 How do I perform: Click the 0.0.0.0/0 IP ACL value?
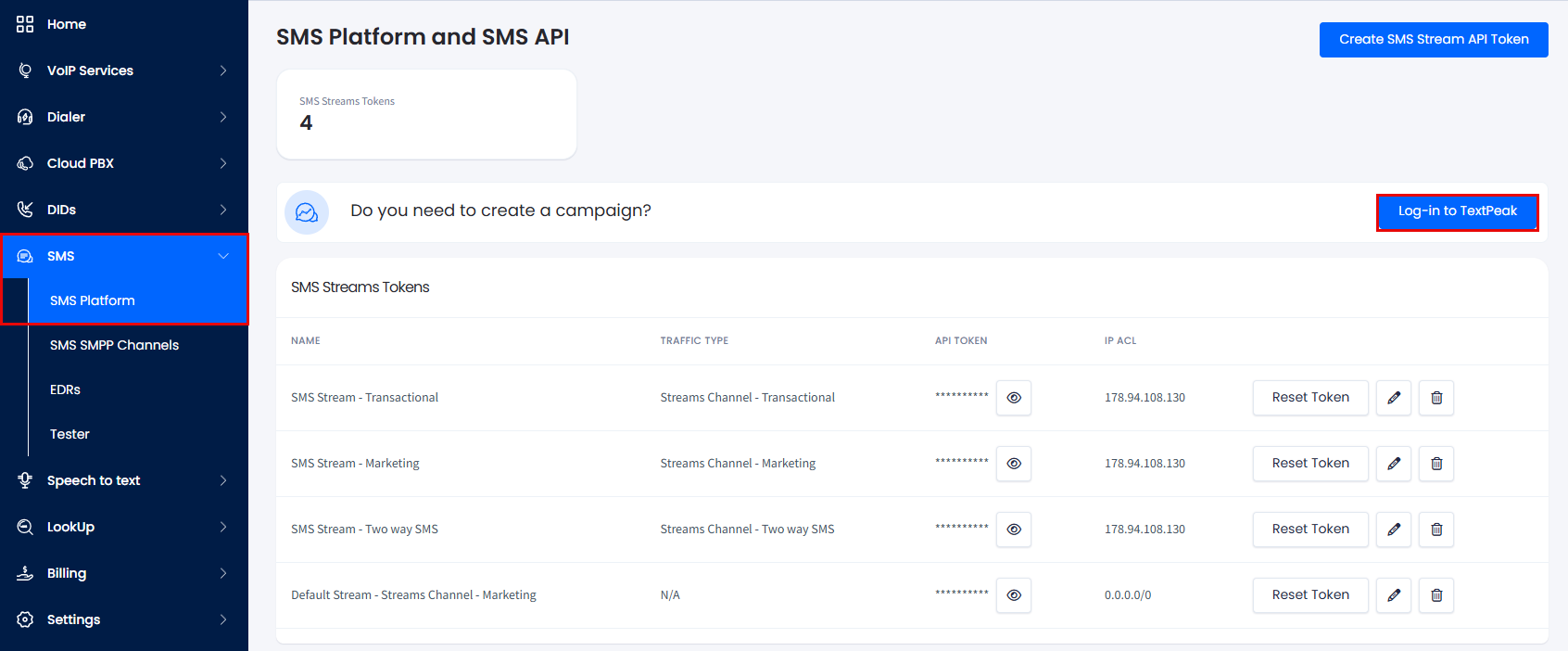pos(1128,595)
